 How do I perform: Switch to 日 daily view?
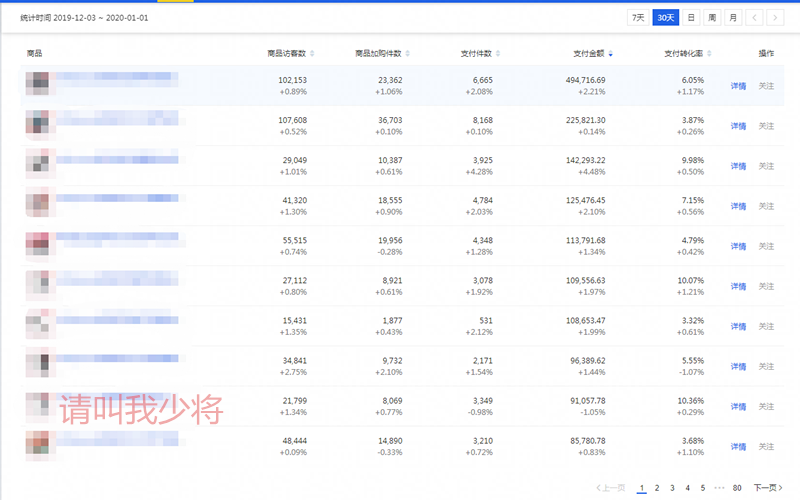point(691,17)
